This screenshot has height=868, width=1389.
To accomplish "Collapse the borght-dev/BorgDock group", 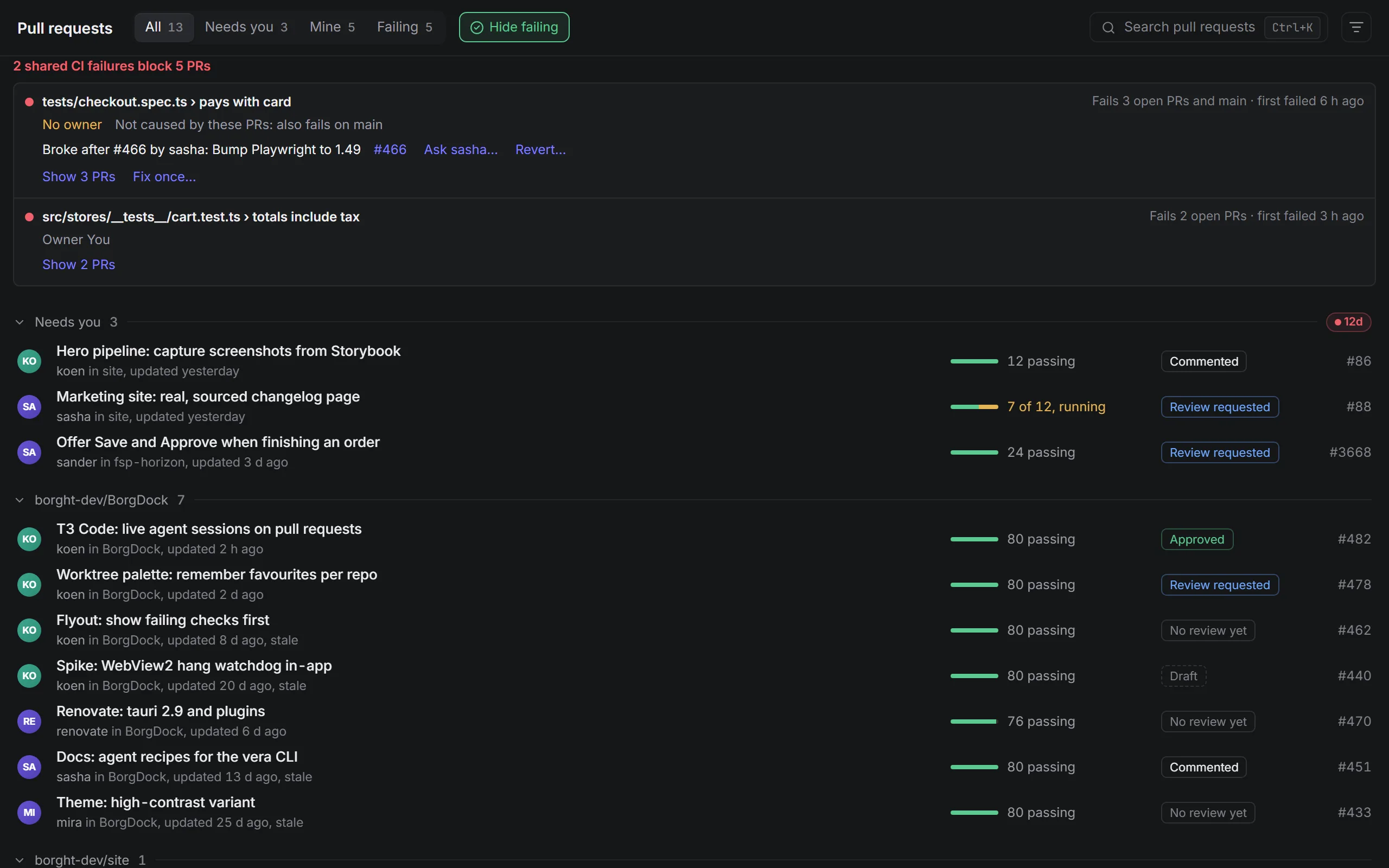I will pos(20,500).
